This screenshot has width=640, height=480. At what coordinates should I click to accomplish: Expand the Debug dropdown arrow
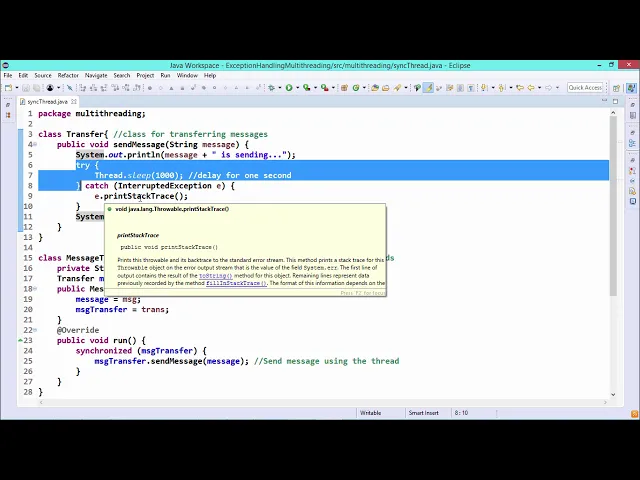[278, 88]
